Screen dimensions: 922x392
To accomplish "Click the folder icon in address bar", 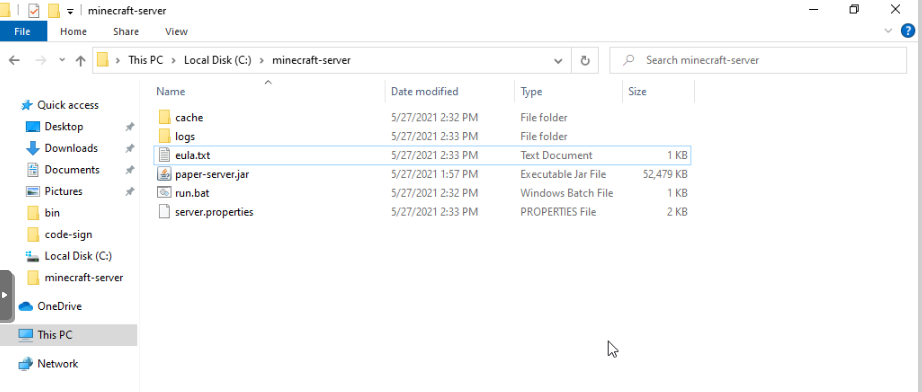I will tap(103, 60).
